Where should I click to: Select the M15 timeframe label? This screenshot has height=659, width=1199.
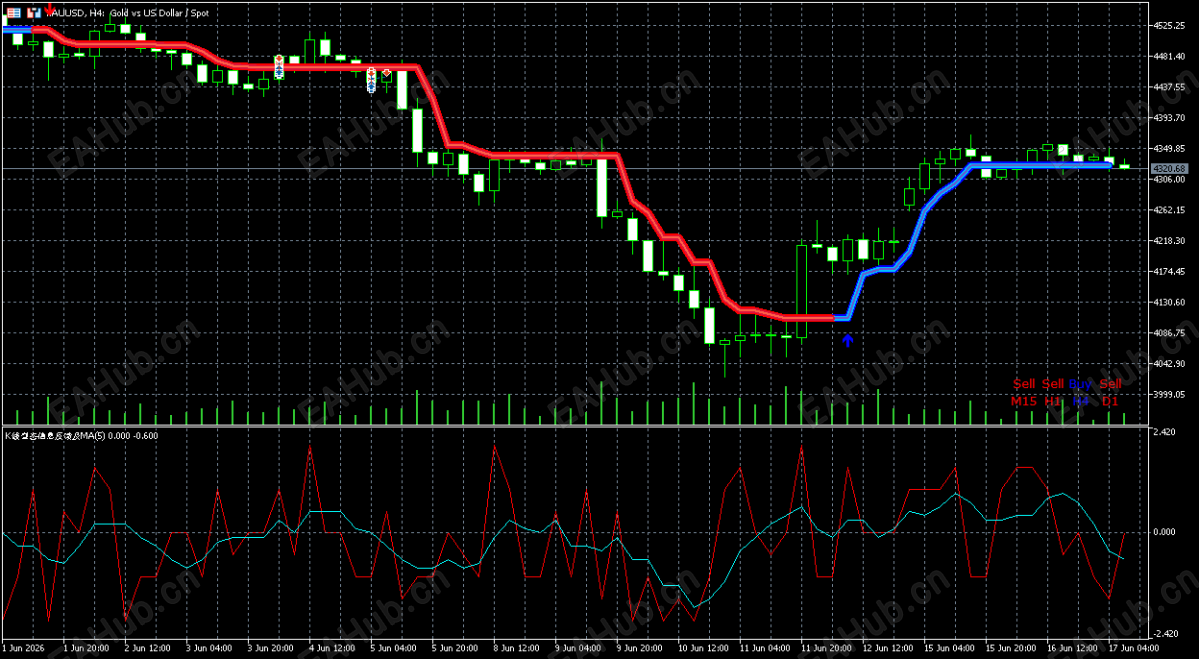[x=1023, y=401]
